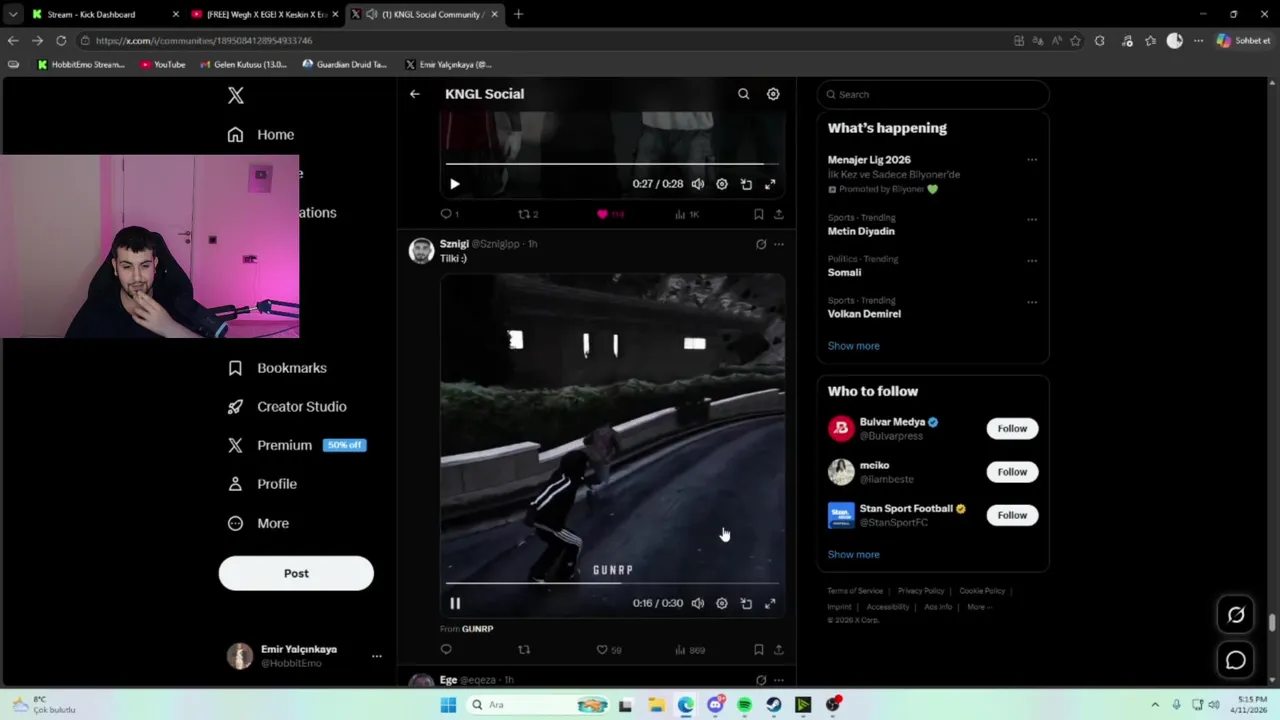
Task: Share Sznigi's video post
Action: (778, 650)
